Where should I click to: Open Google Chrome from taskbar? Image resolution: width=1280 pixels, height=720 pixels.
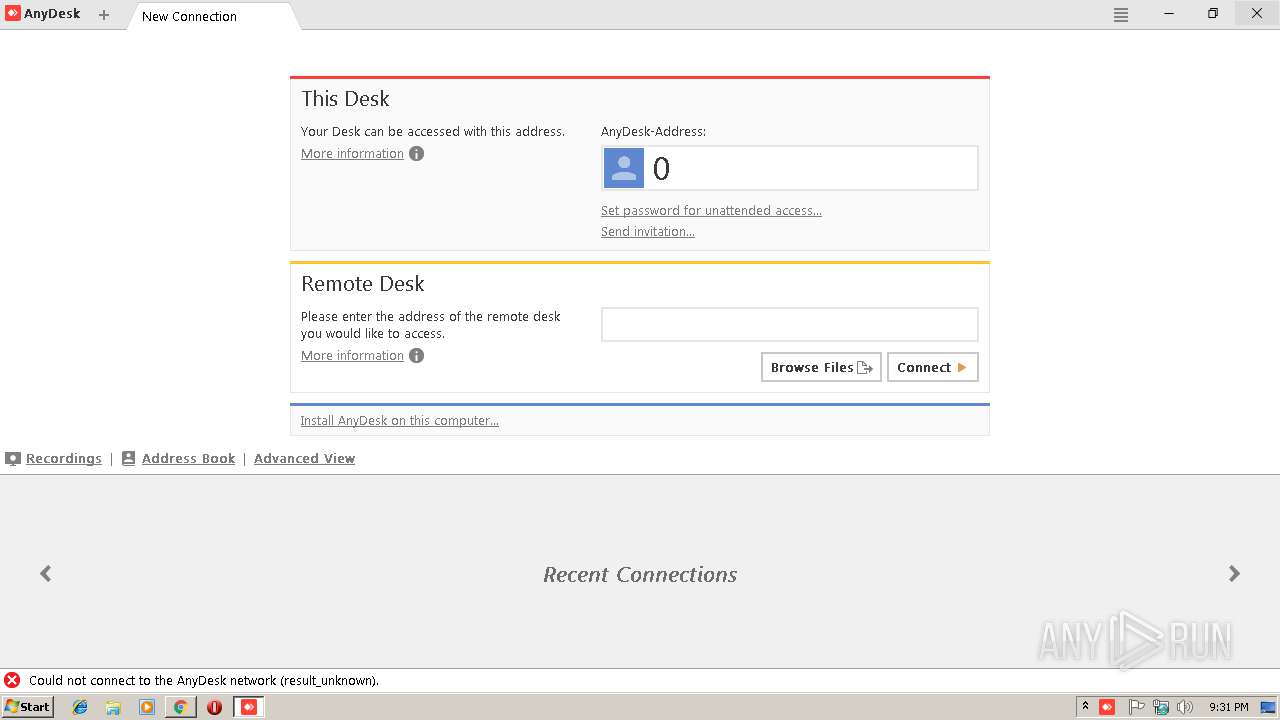click(180, 707)
